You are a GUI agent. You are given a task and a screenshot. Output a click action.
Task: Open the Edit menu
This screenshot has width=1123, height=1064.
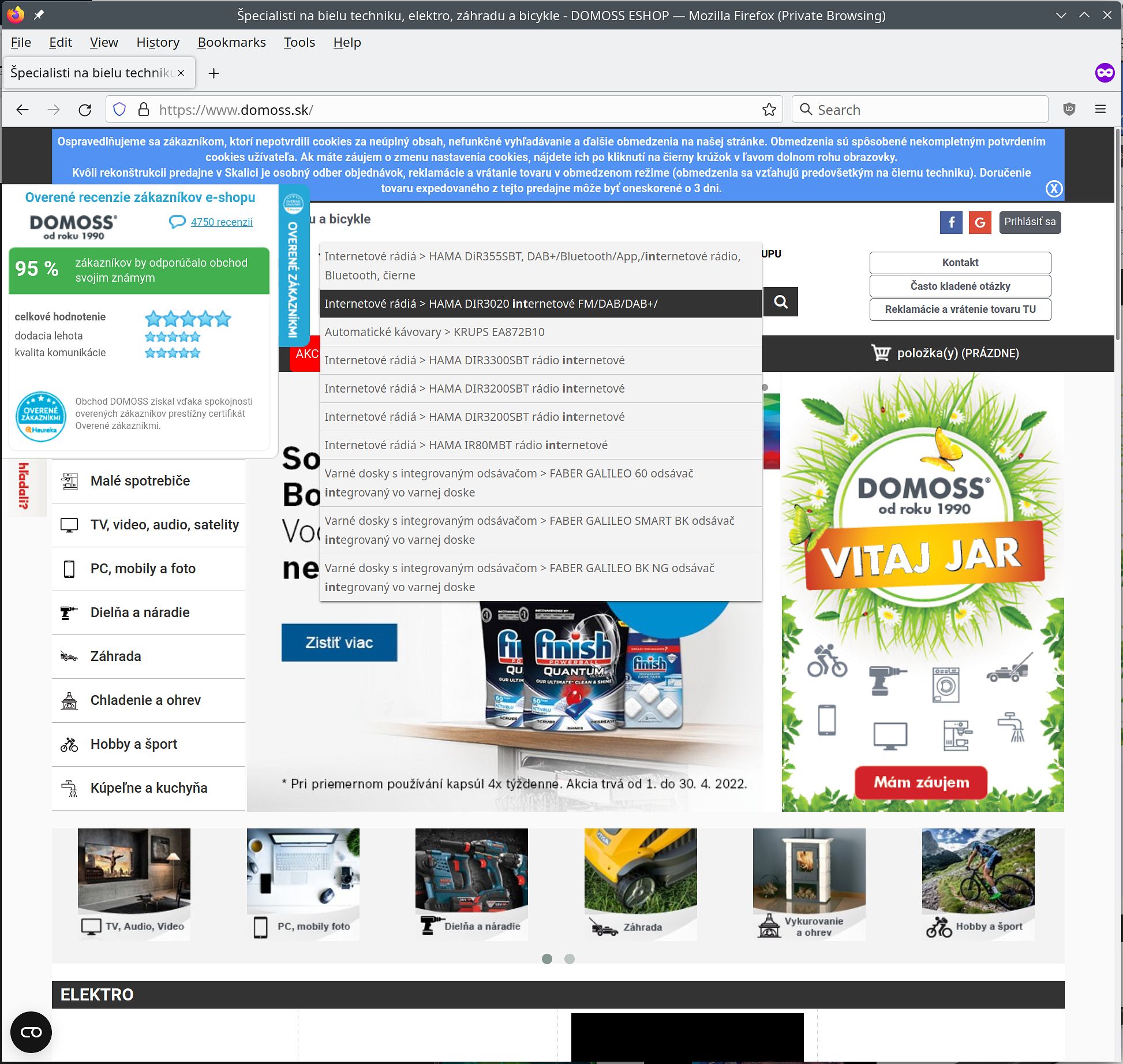[61, 42]
